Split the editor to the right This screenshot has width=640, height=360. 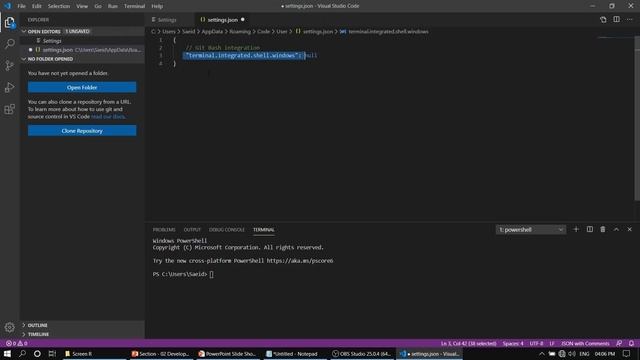pos(616,20)
